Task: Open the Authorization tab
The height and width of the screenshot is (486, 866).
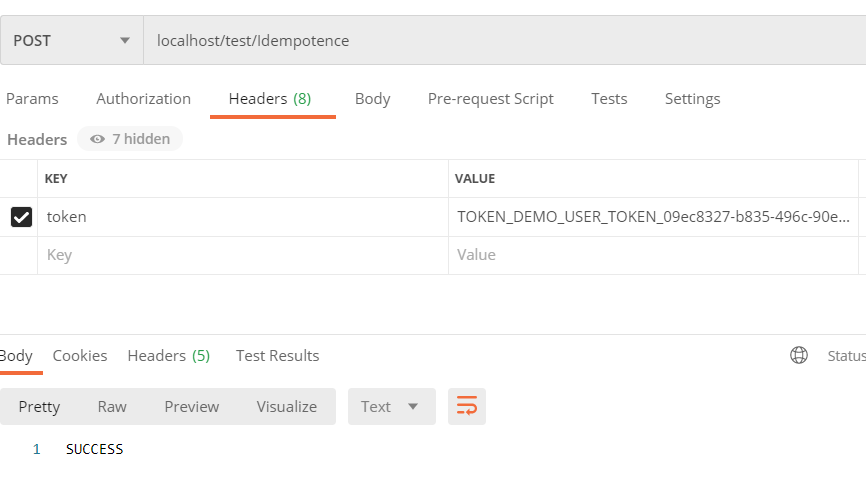Action: (x=144, y=99)
